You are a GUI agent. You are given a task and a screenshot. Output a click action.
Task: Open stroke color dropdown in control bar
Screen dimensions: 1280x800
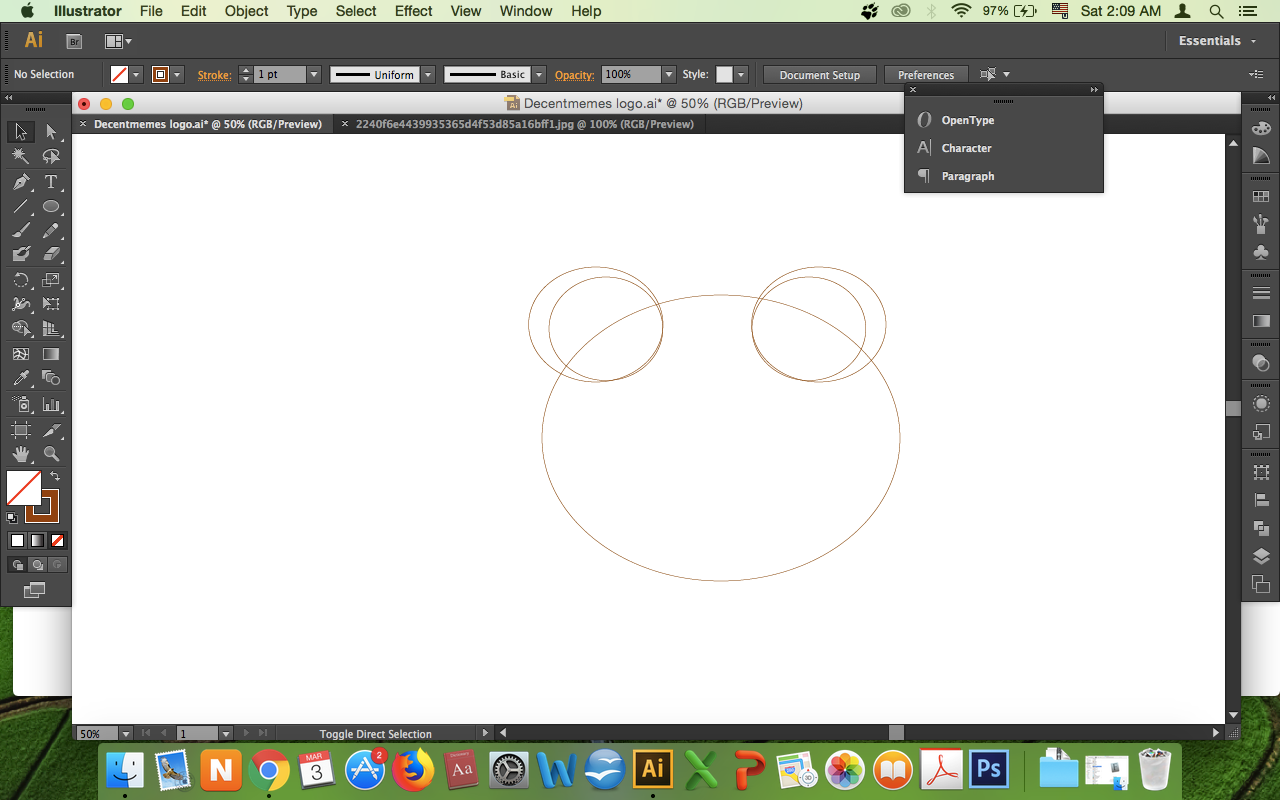click(x=177, y=75)
